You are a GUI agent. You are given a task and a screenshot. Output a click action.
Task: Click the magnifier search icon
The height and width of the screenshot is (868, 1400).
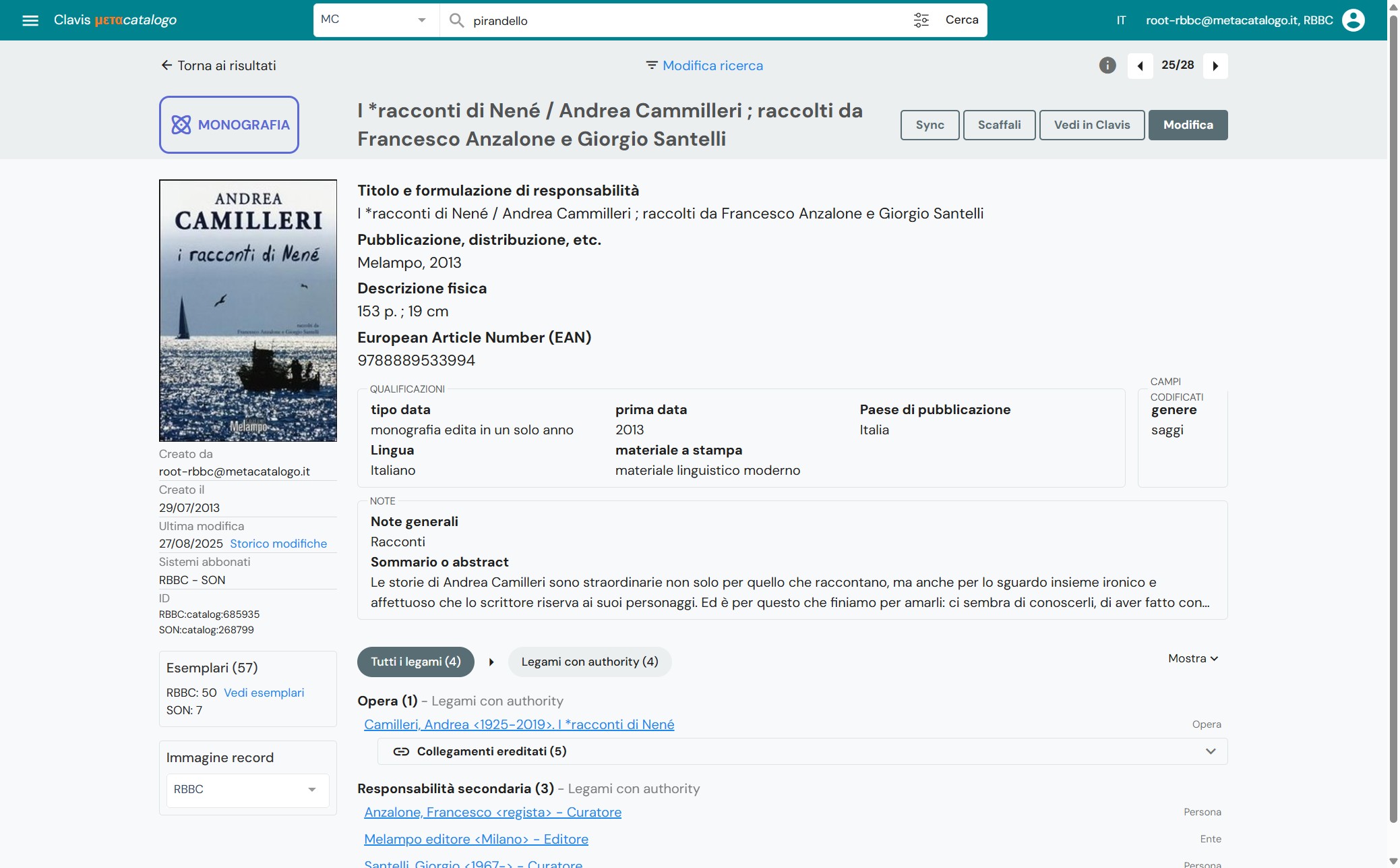click(x=456, y=20)
